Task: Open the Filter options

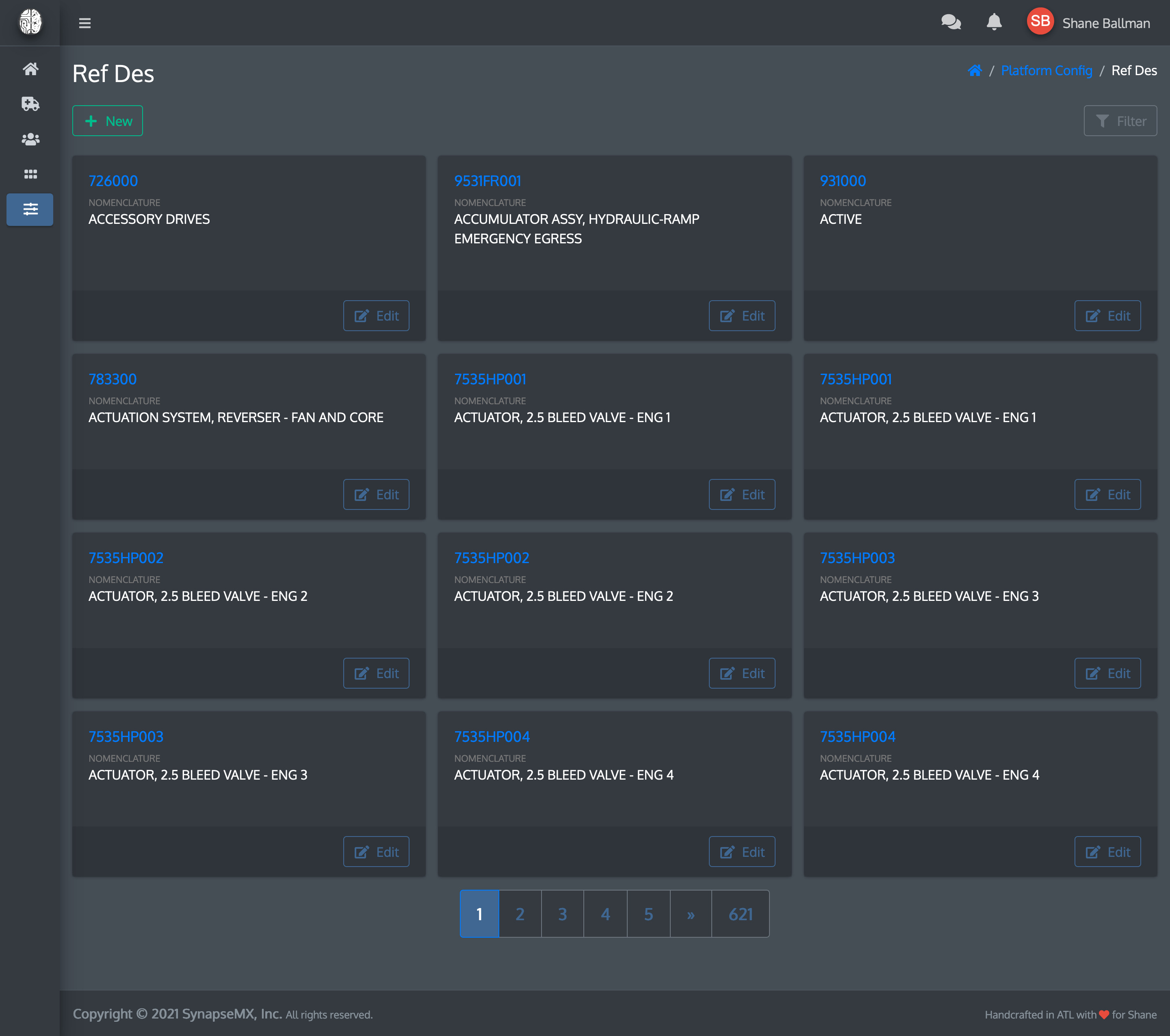Action: coord(1120,121)
